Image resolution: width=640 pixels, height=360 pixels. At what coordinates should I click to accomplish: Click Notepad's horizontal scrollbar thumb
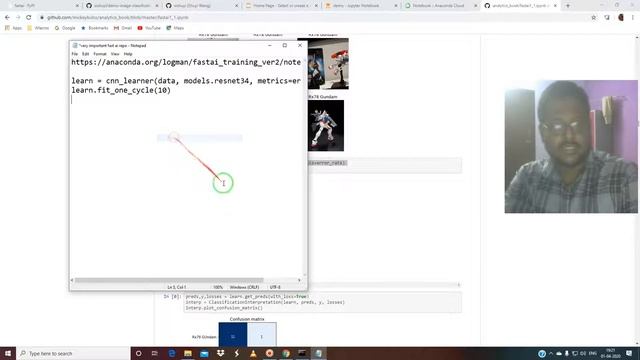click(169, 280)
